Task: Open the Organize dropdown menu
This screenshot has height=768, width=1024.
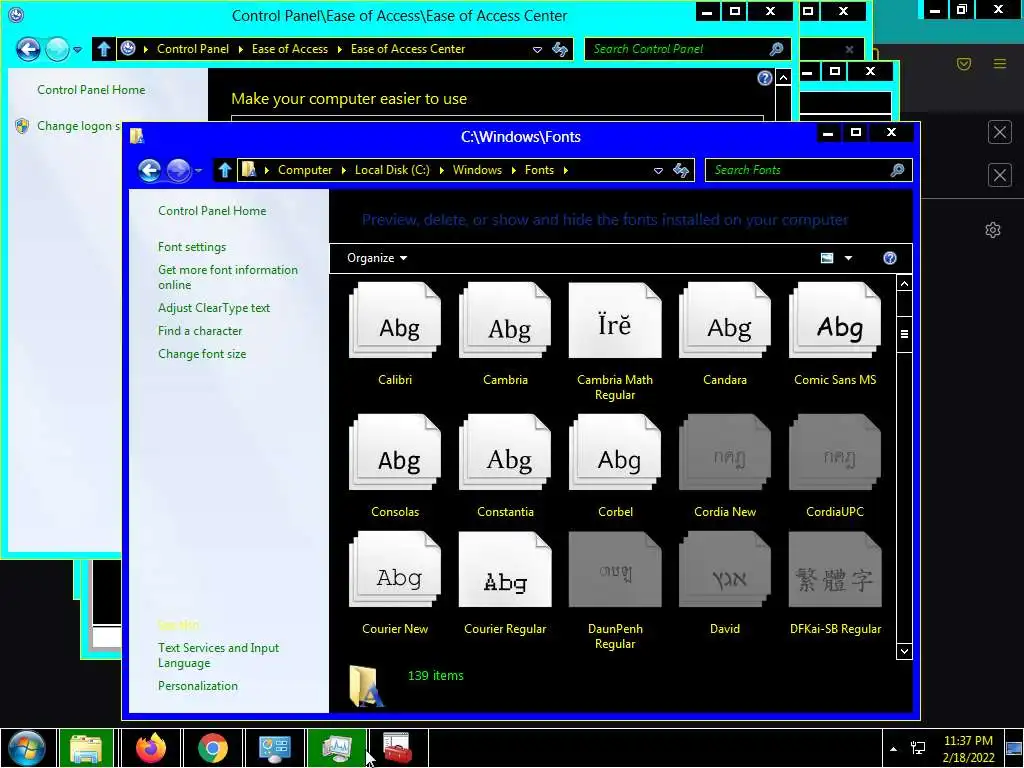Action: point(377,258)
